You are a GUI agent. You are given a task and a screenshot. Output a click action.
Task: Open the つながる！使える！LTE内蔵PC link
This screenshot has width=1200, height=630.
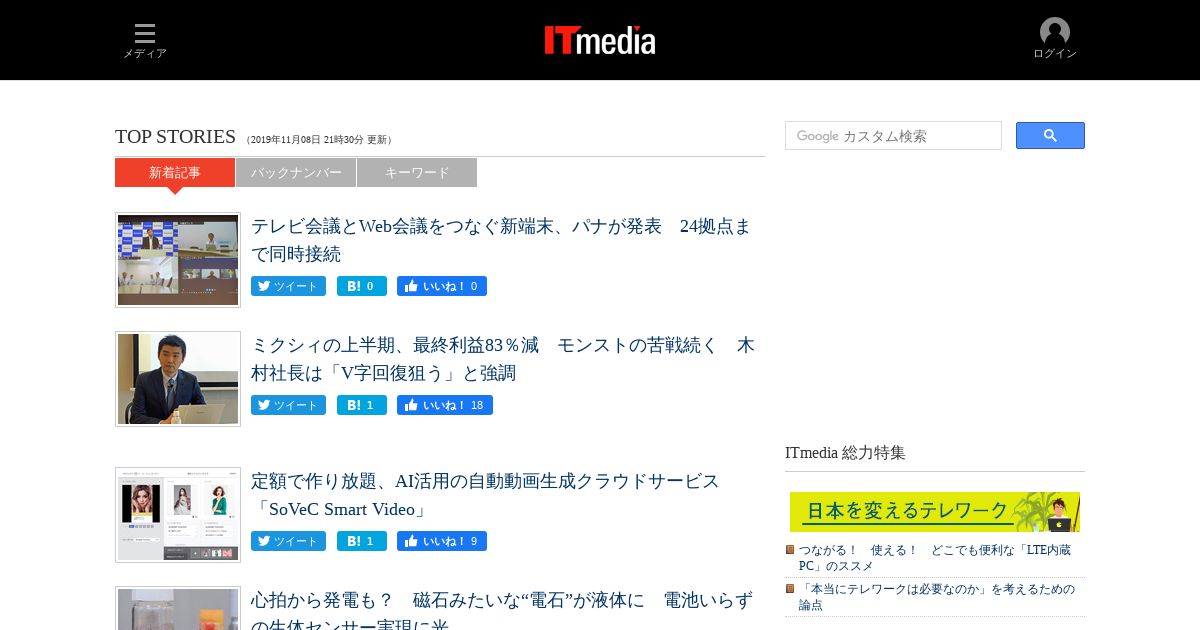pos(935,558)
